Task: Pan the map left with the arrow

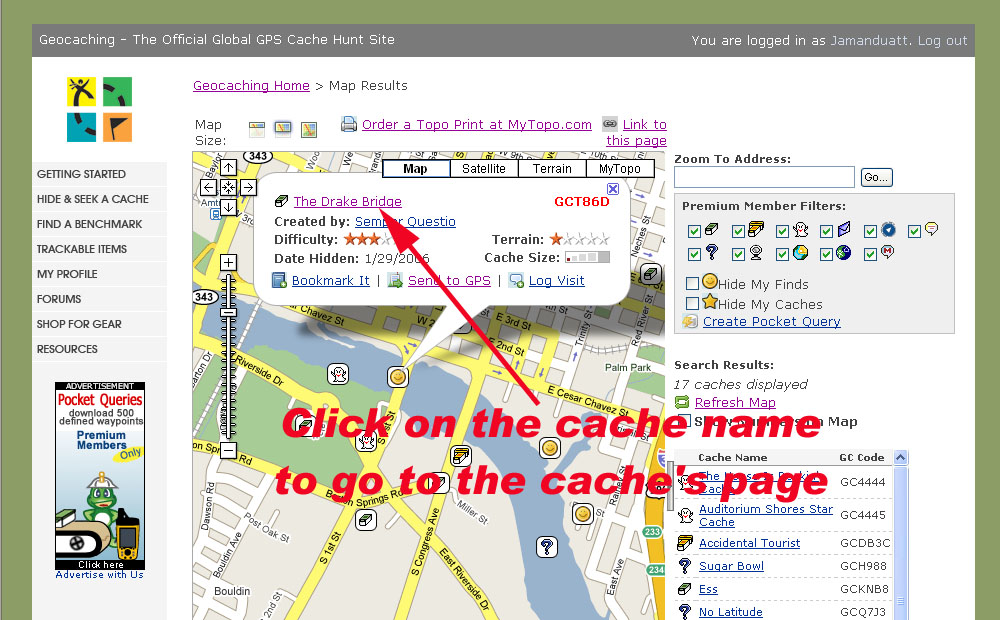Action: point(208,188)
